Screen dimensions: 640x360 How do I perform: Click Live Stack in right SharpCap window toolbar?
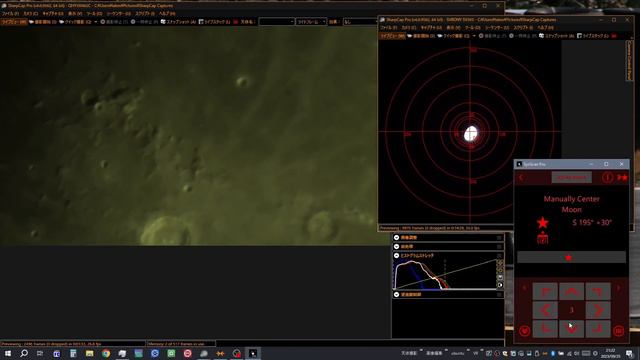tap(593, 36)
